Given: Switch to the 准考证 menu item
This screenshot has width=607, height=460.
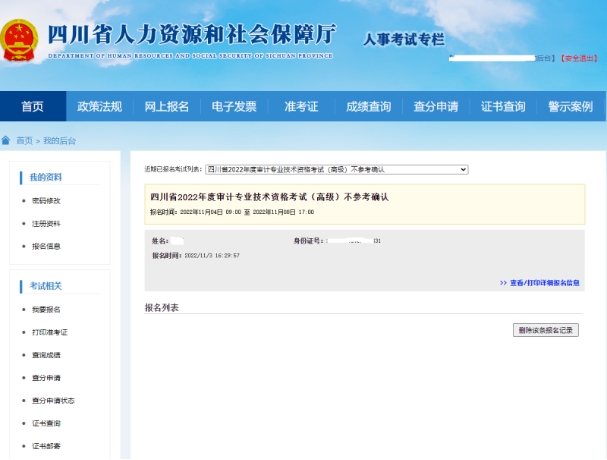Looking at the screenshot, I should click(x=301, y=107).
